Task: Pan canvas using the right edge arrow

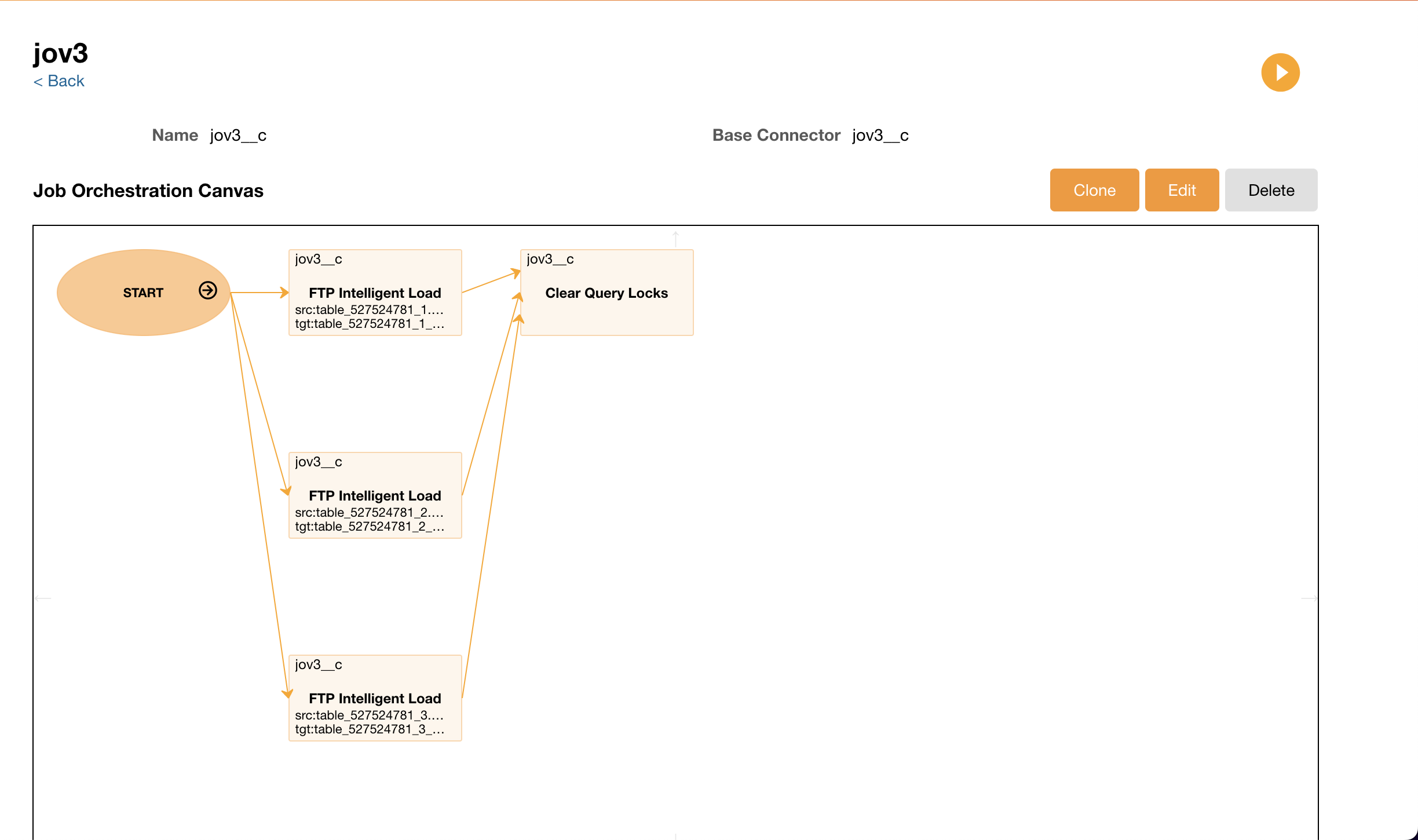Action: 1309,598
